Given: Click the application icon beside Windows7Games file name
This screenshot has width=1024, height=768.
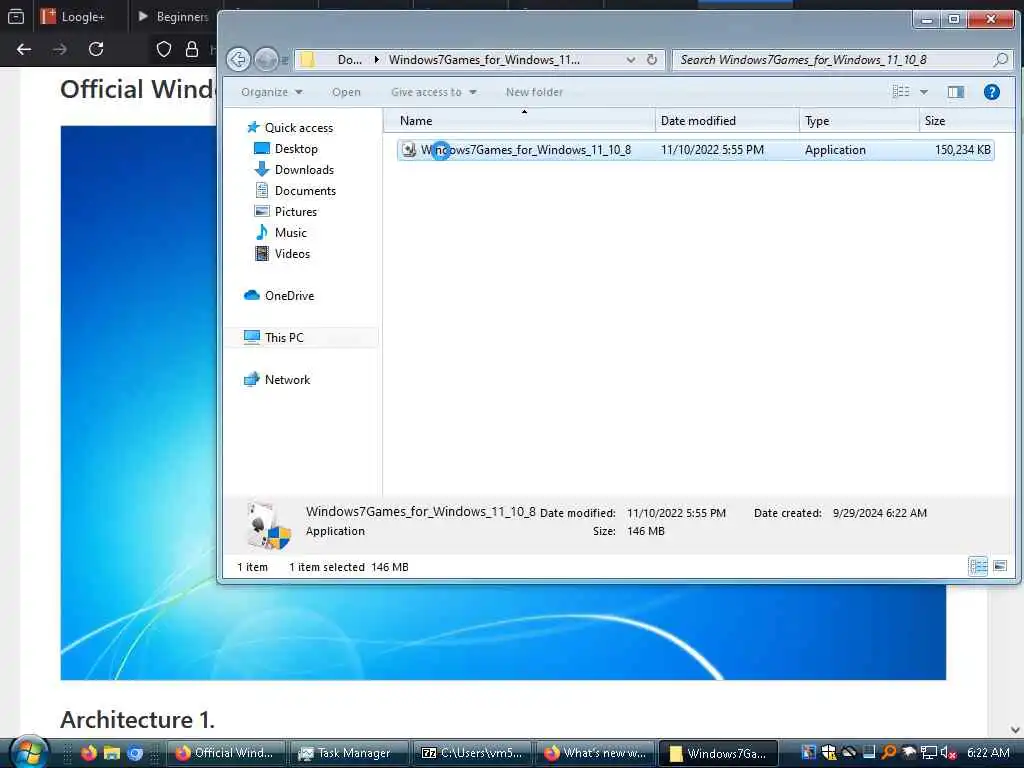Looking at the screenshot, I should 409,150.
